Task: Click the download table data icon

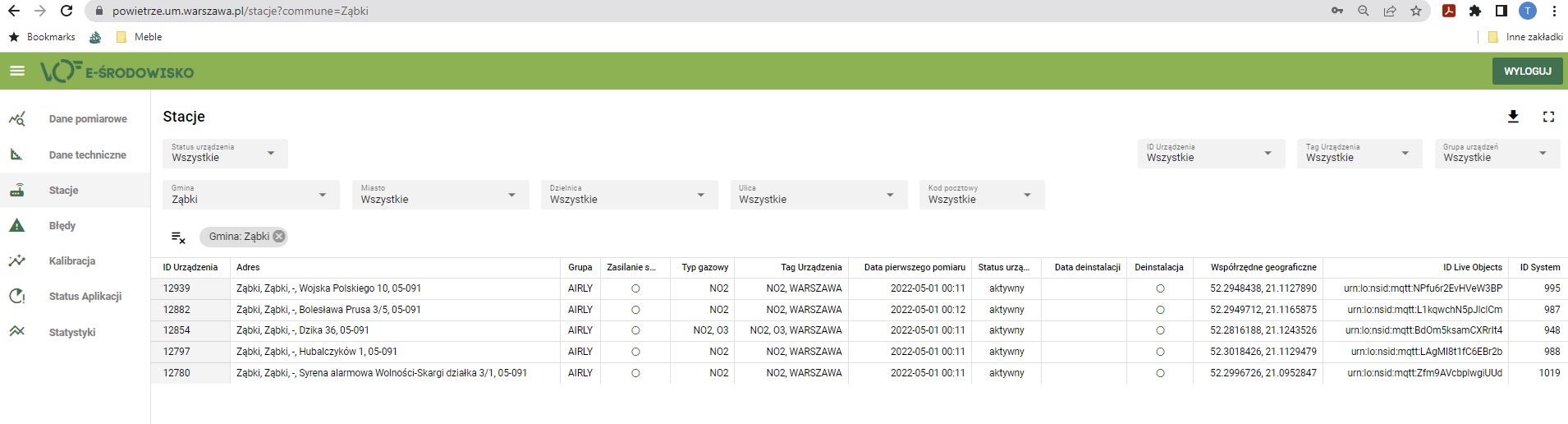Action: pyautogui.click(x=1513, y=117)
